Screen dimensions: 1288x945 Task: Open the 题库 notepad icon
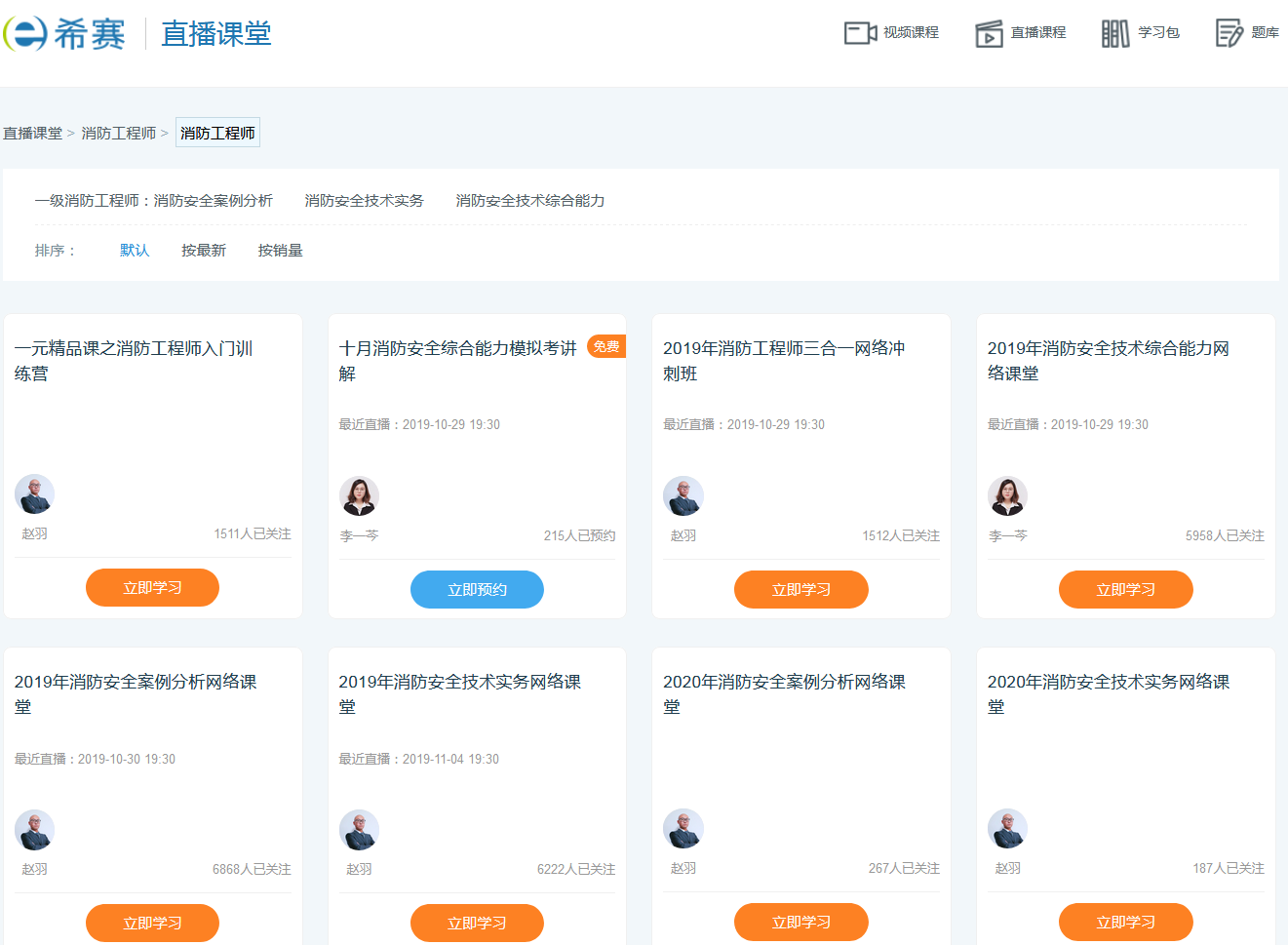coord(1229,33)
